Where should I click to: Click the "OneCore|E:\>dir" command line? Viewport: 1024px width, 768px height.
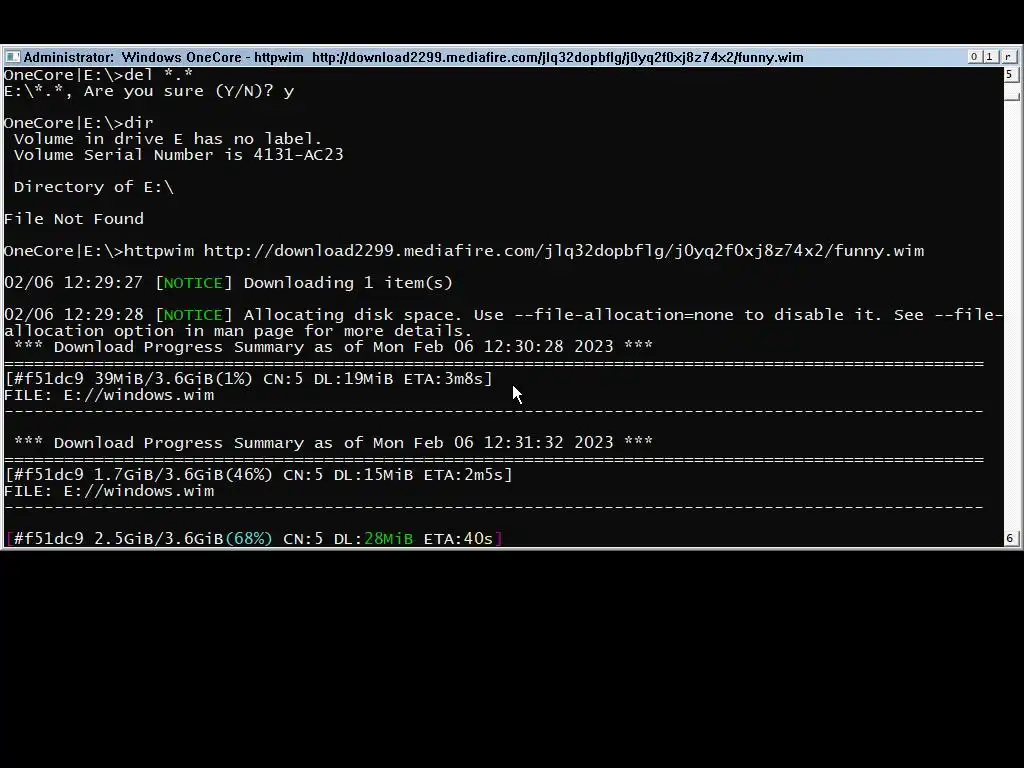coord(79,123)
